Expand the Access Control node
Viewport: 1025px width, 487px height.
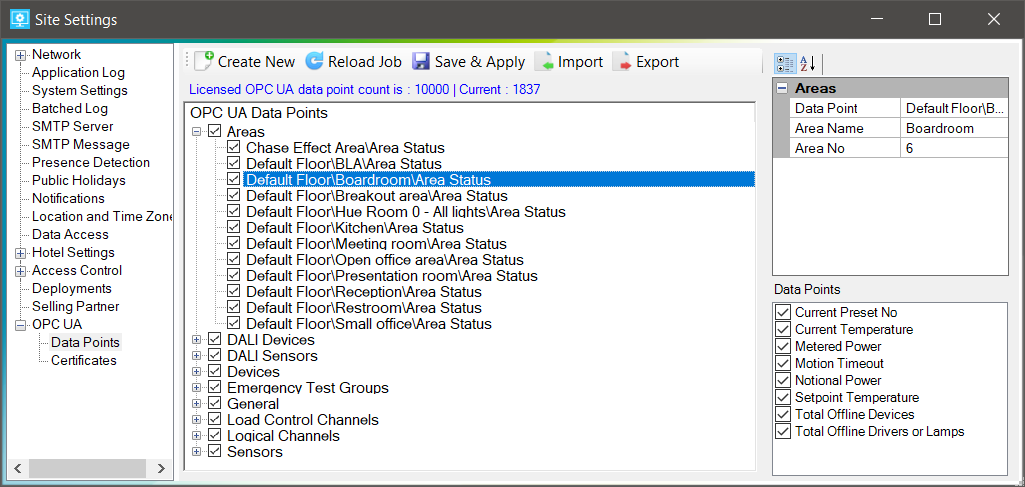click(21, 271)
